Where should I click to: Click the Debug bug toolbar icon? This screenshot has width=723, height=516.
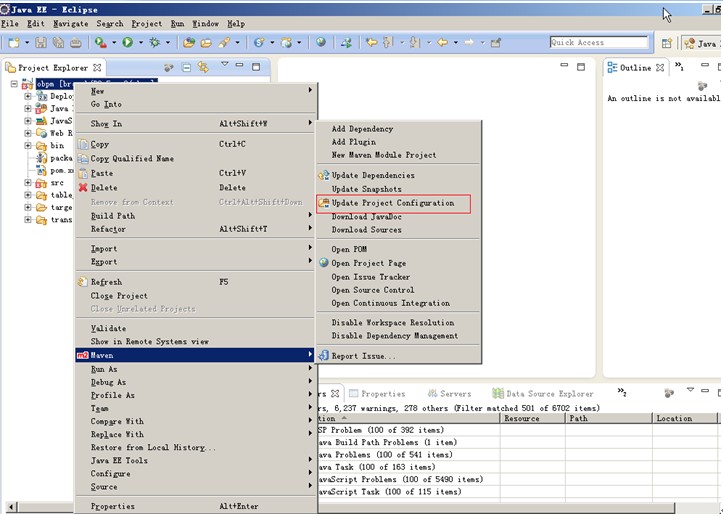154,42
